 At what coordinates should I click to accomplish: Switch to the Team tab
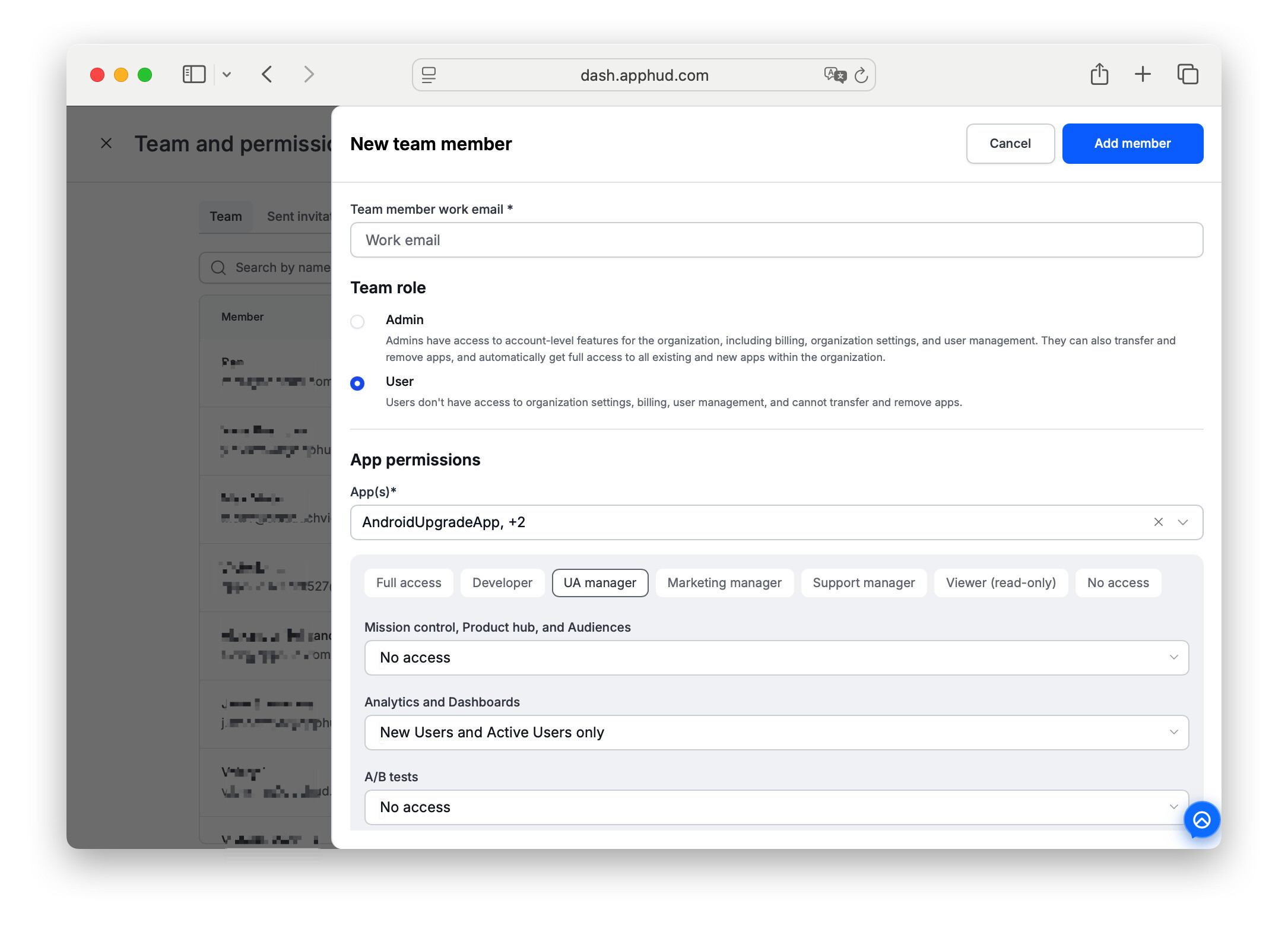226,216
